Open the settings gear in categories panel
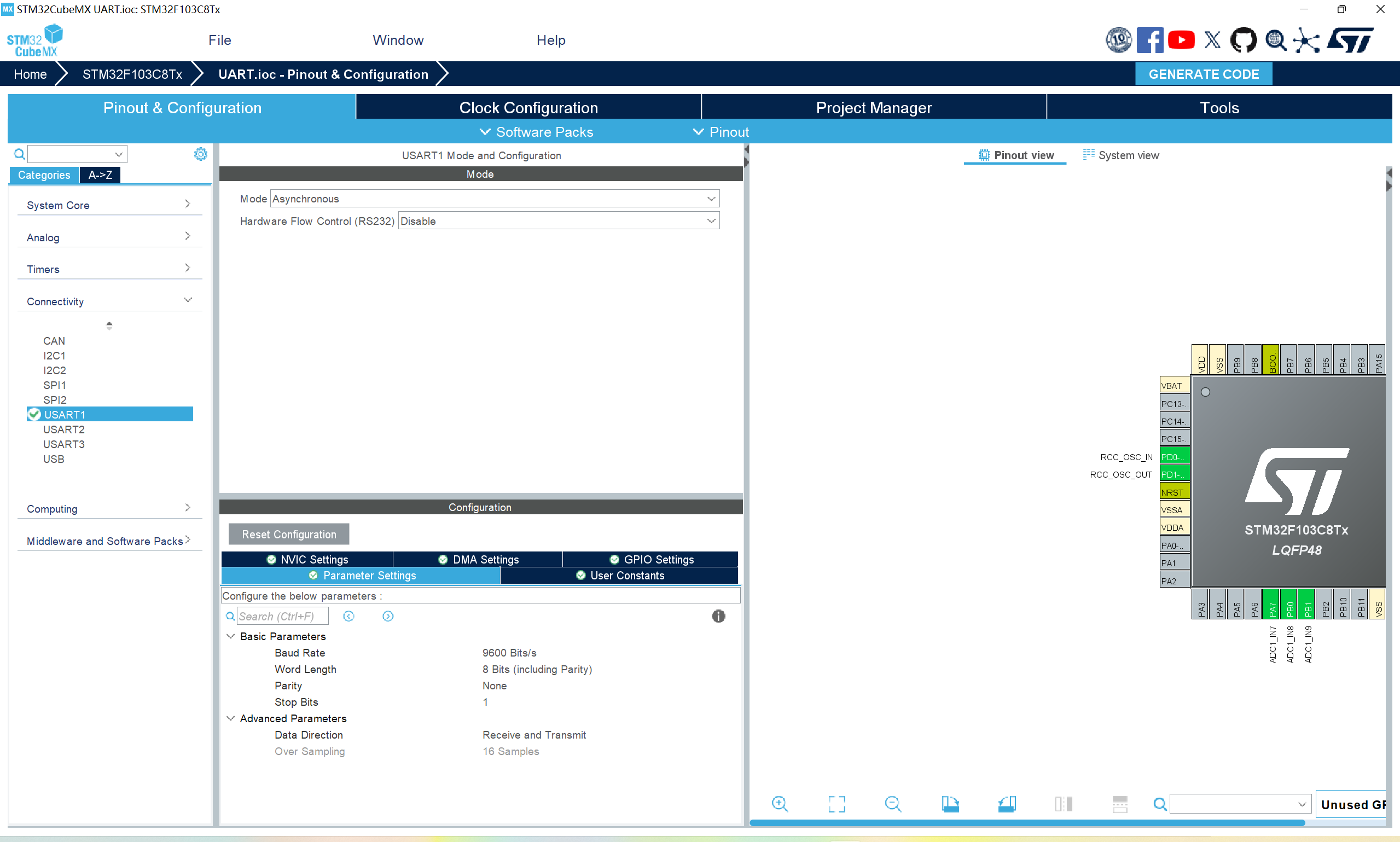Screen dimensions: 1400x842 pyautogui.click(x=200, y=154)
